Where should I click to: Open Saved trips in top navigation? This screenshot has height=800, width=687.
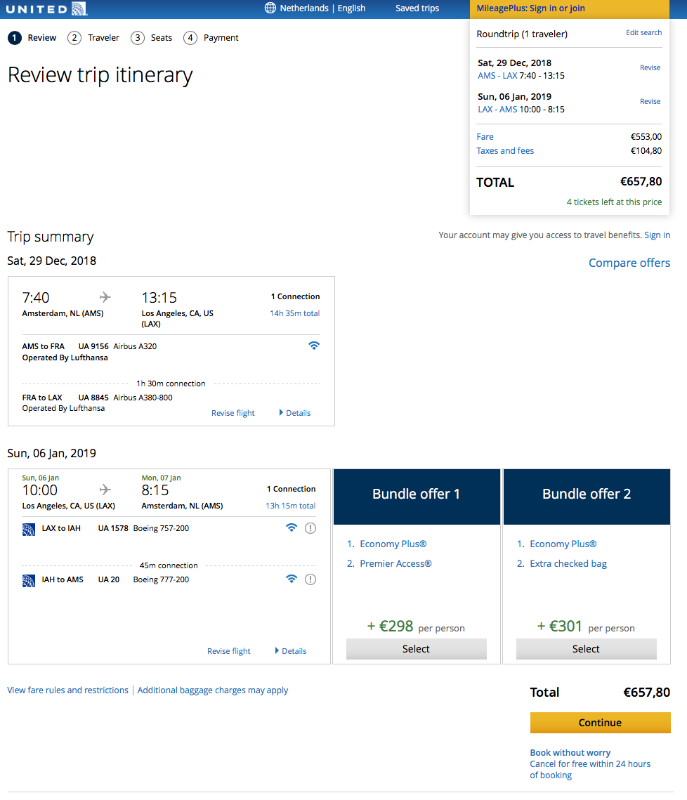click(417, 8)
